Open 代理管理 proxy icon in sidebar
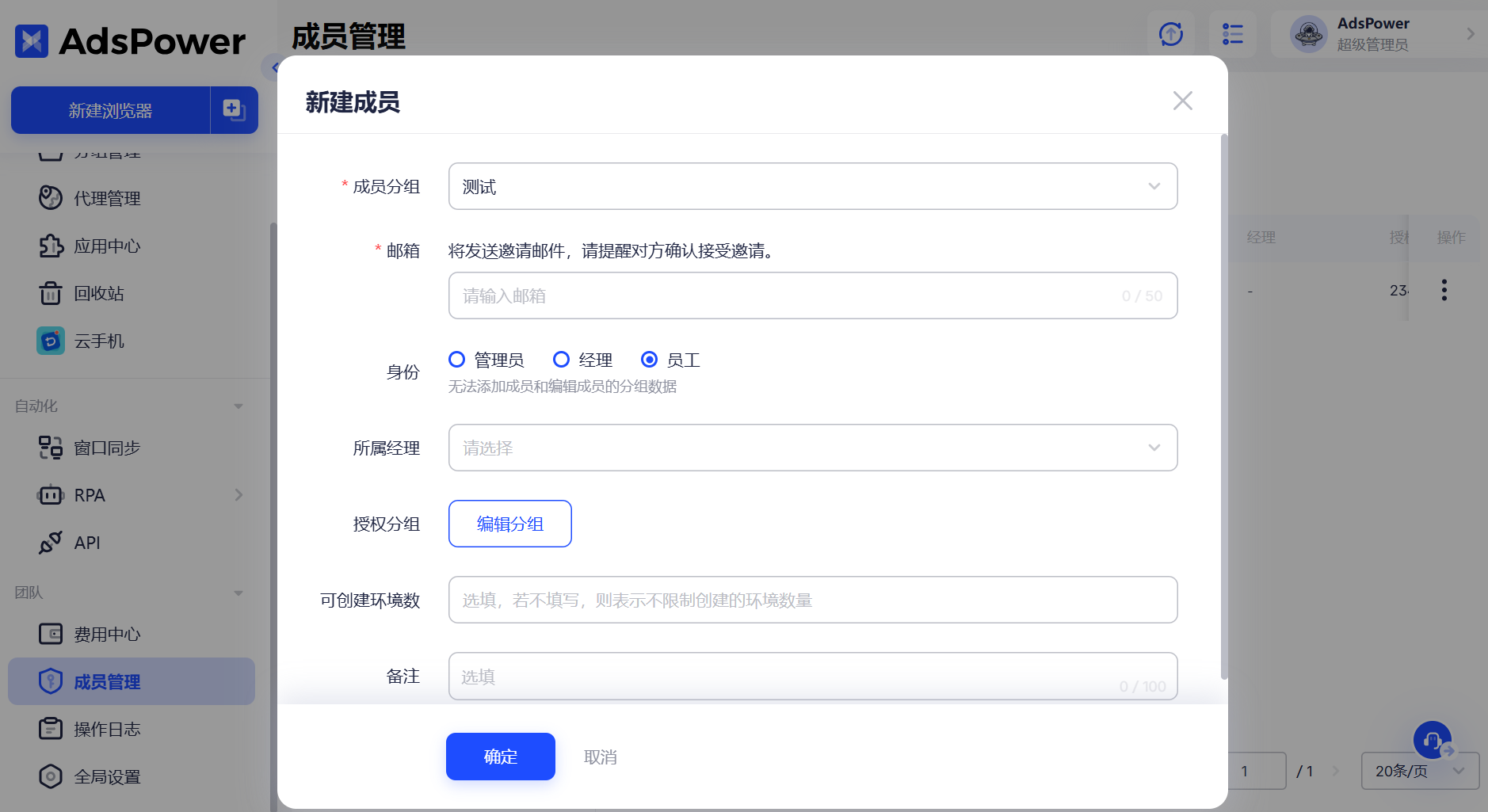The height and width of the screenshot is (812, 1488). pyautogui.click(x=51, y=198)
